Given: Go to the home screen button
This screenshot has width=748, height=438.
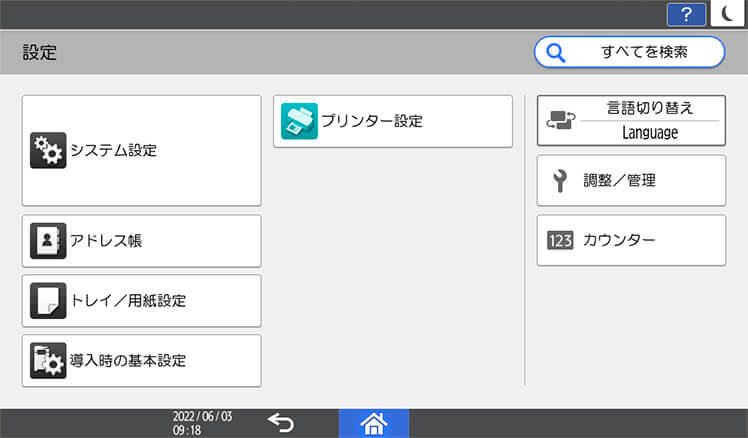Looking at the screenshot, I should tap(374, 423).
